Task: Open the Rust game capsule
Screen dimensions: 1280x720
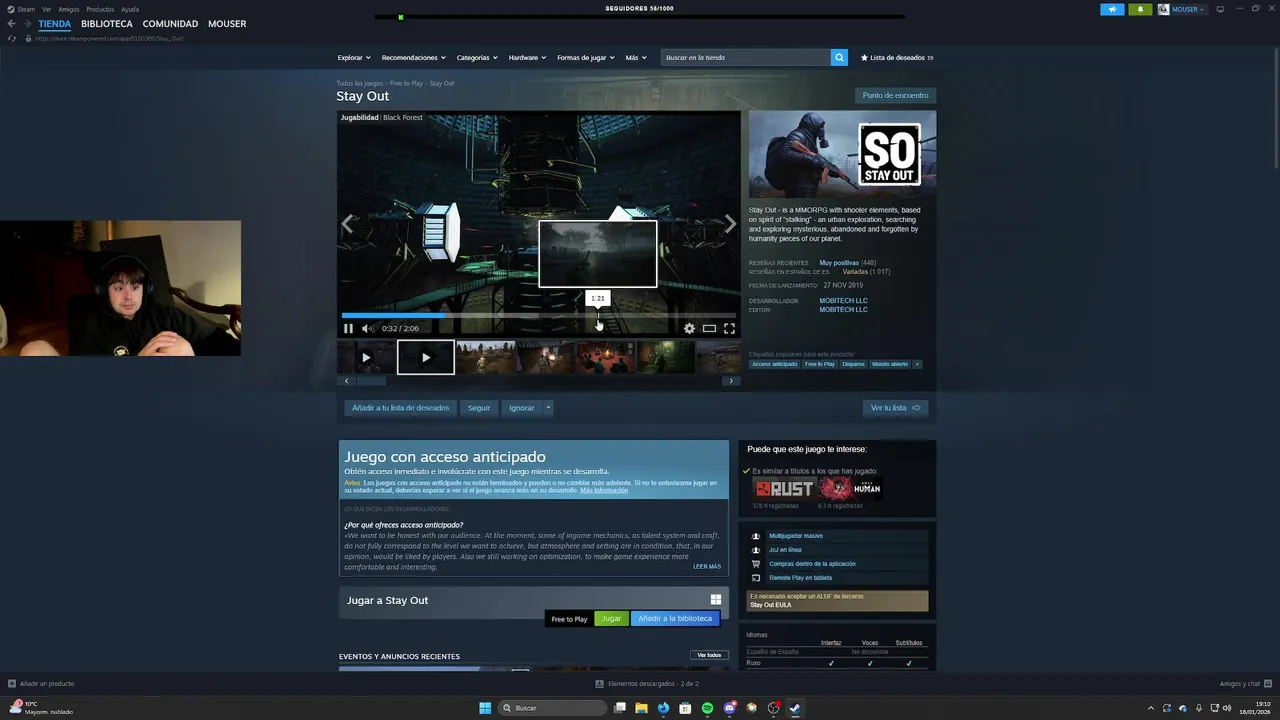Action: tap(783, 488)
